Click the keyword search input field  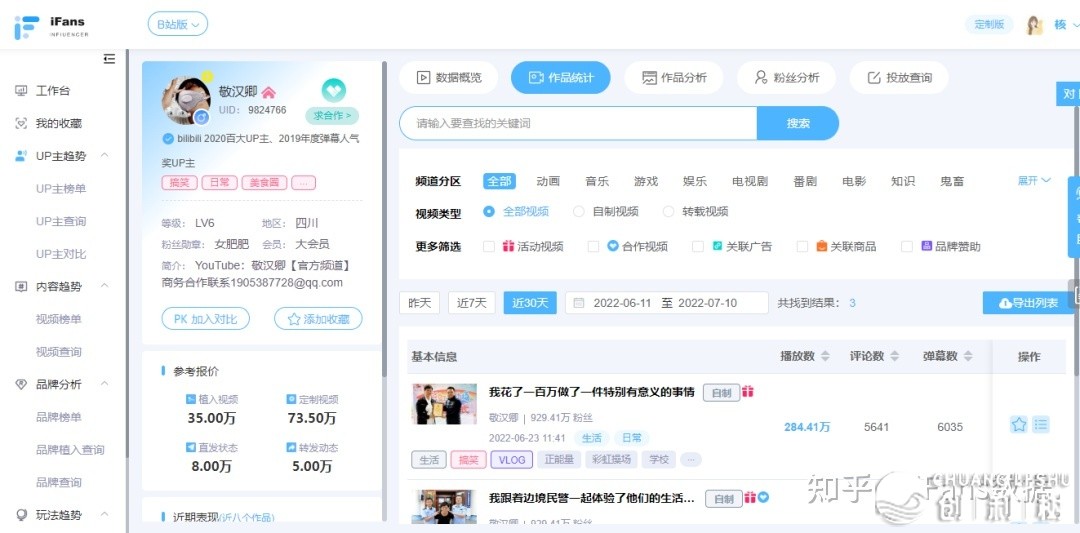coord(578,123)
